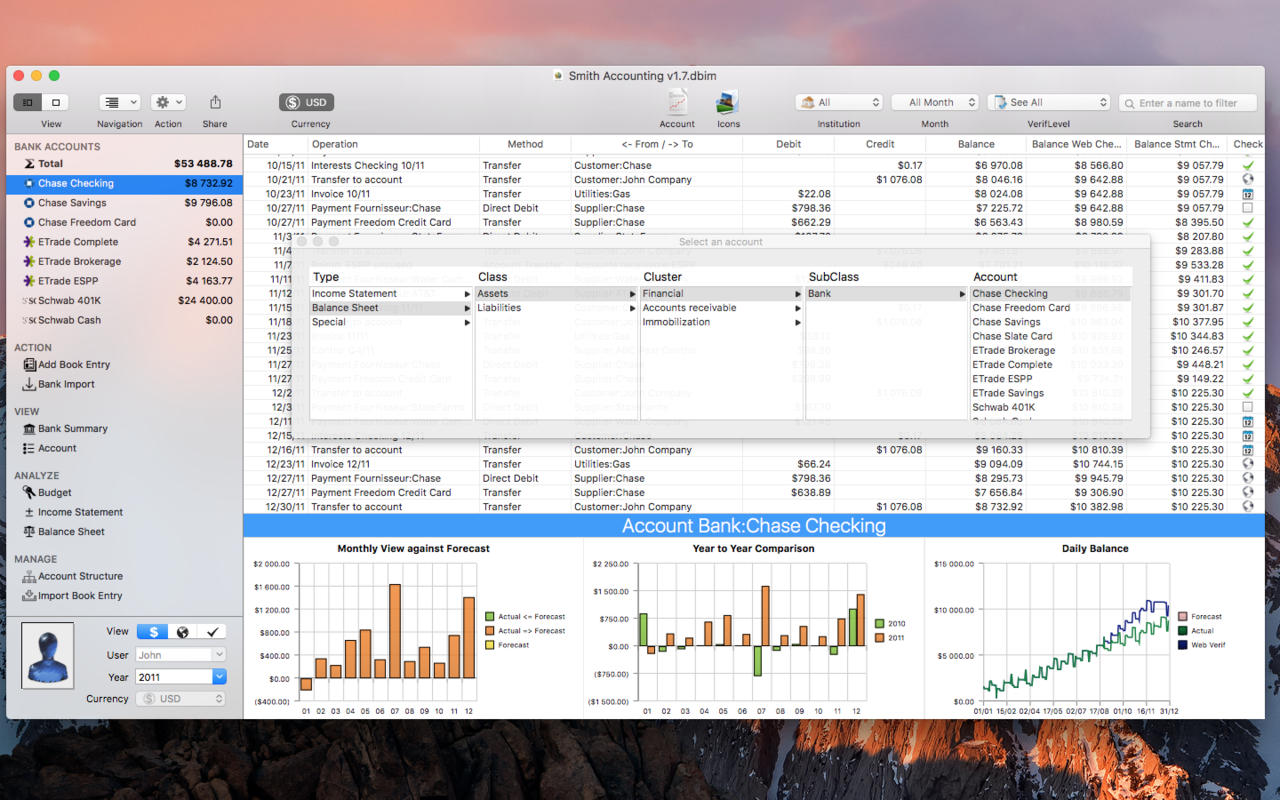Toggle the green check on 10/15/11 Interests Checking row
This screenshot has width=1280, height=800.
[x=1247, y=166]
